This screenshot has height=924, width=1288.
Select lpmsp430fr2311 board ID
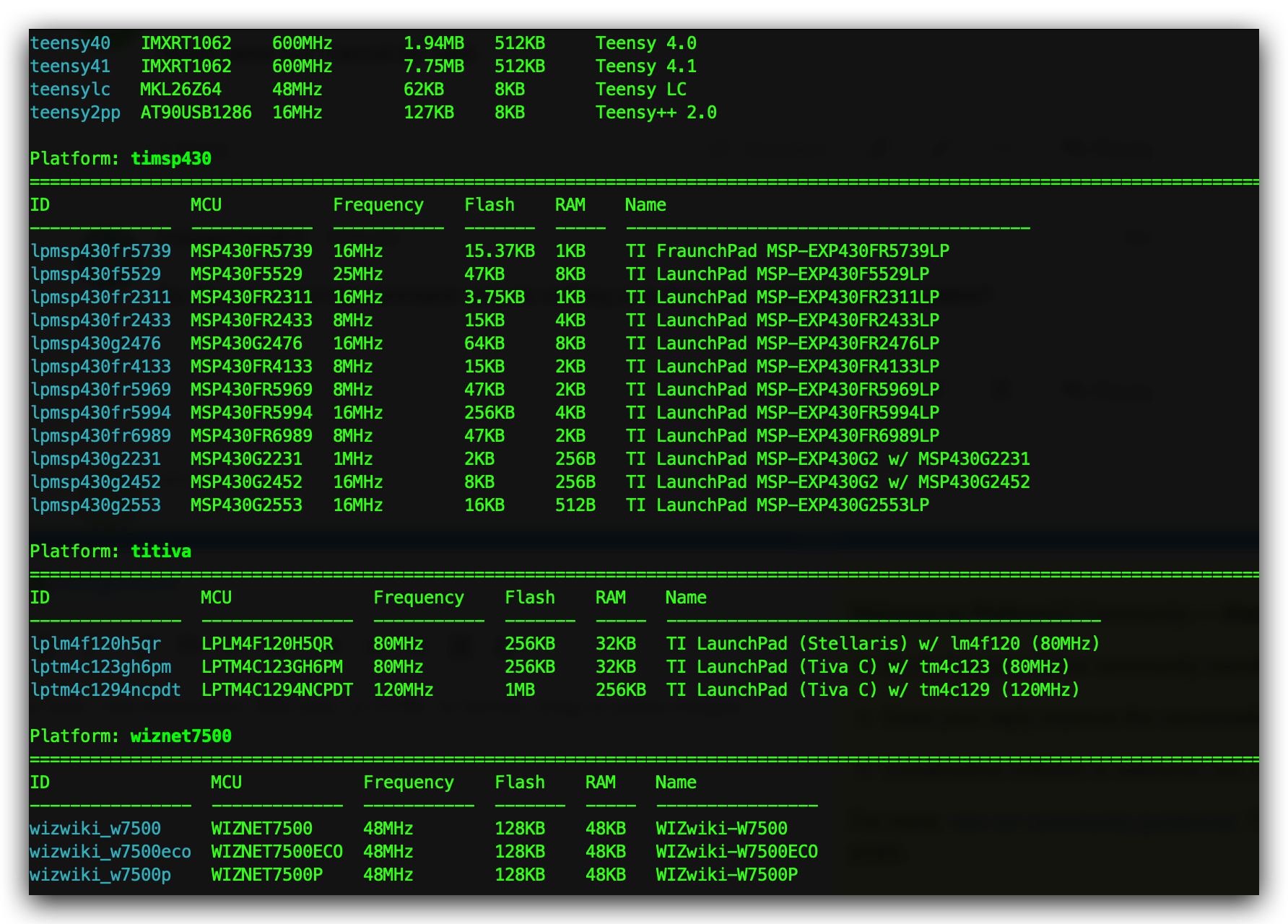click(101, 297)
